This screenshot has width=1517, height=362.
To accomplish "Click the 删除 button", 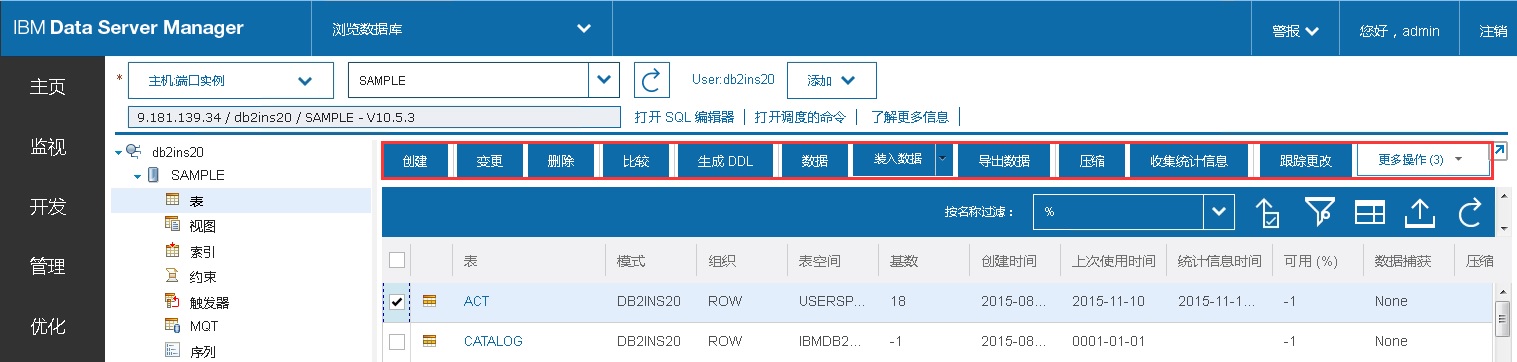I will 561,161.
